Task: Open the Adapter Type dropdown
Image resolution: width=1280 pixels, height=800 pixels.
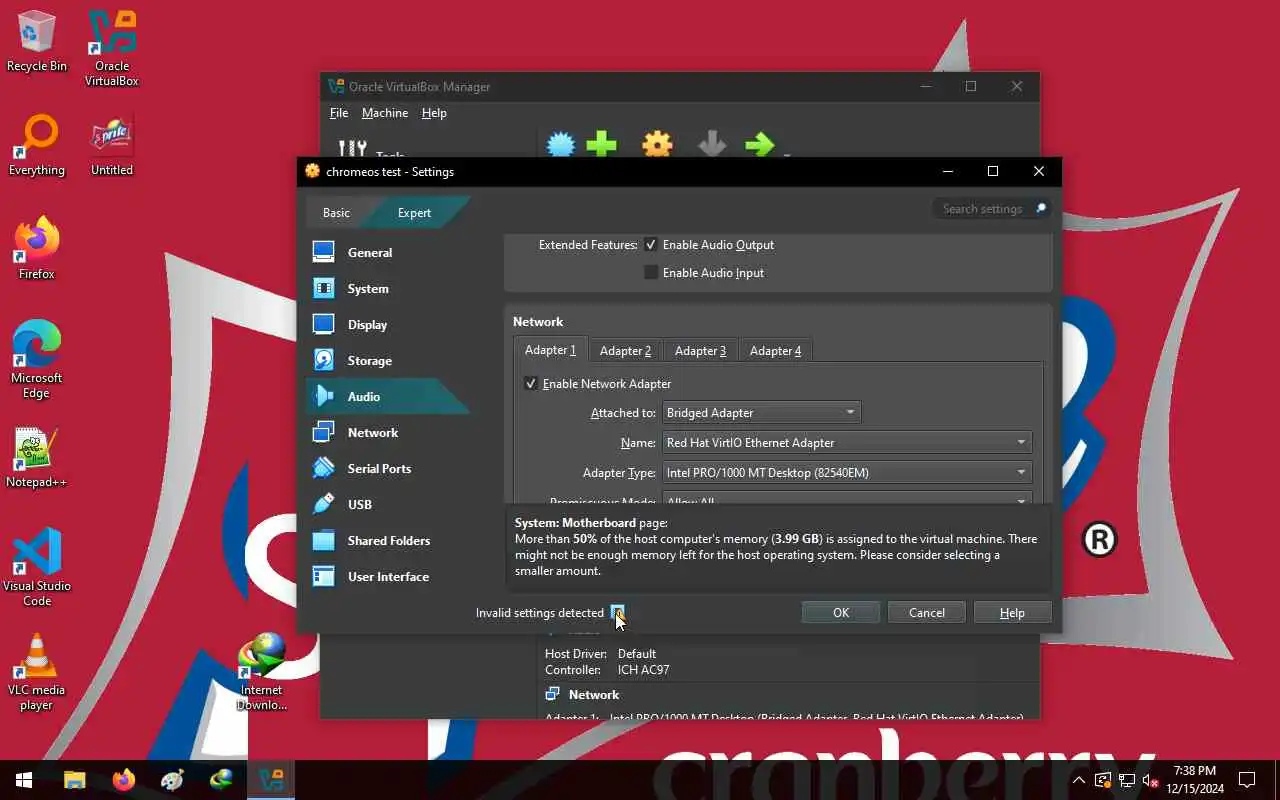Action: (847, 473)
